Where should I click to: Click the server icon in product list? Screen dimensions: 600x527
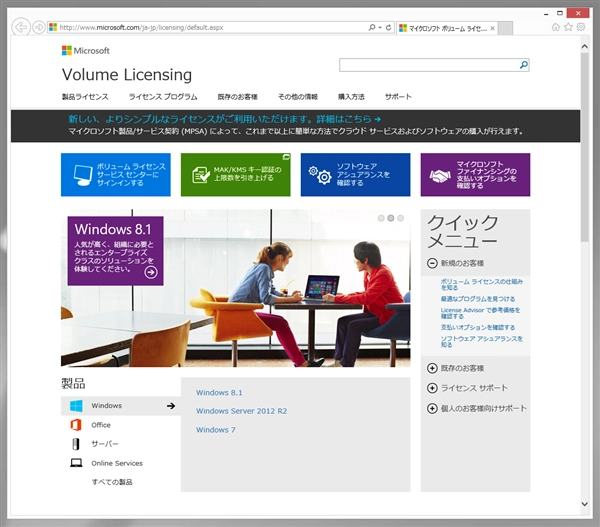[76, 444]
